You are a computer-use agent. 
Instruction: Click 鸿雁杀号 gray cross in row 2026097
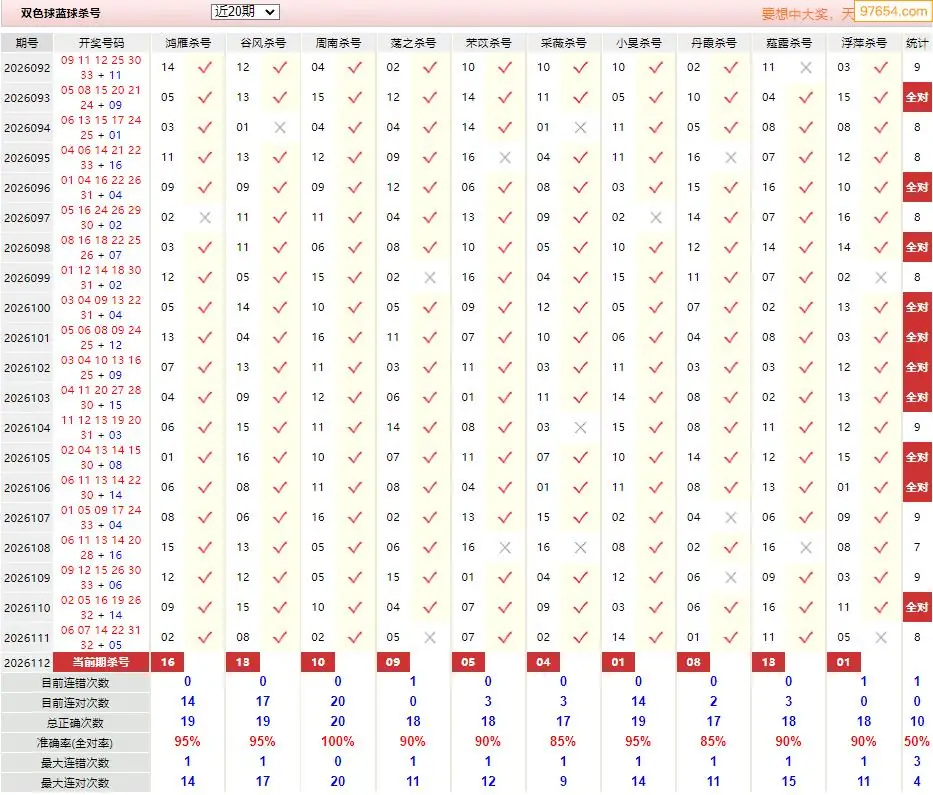coord(205,218)
